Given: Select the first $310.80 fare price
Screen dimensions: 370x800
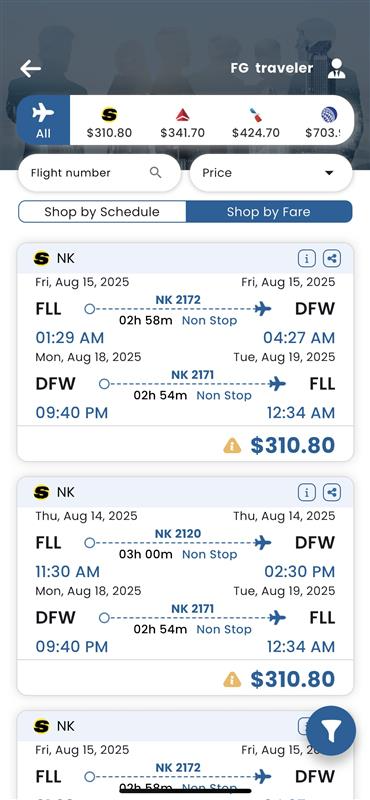Looking at the screenshot, I should [292, 445].
